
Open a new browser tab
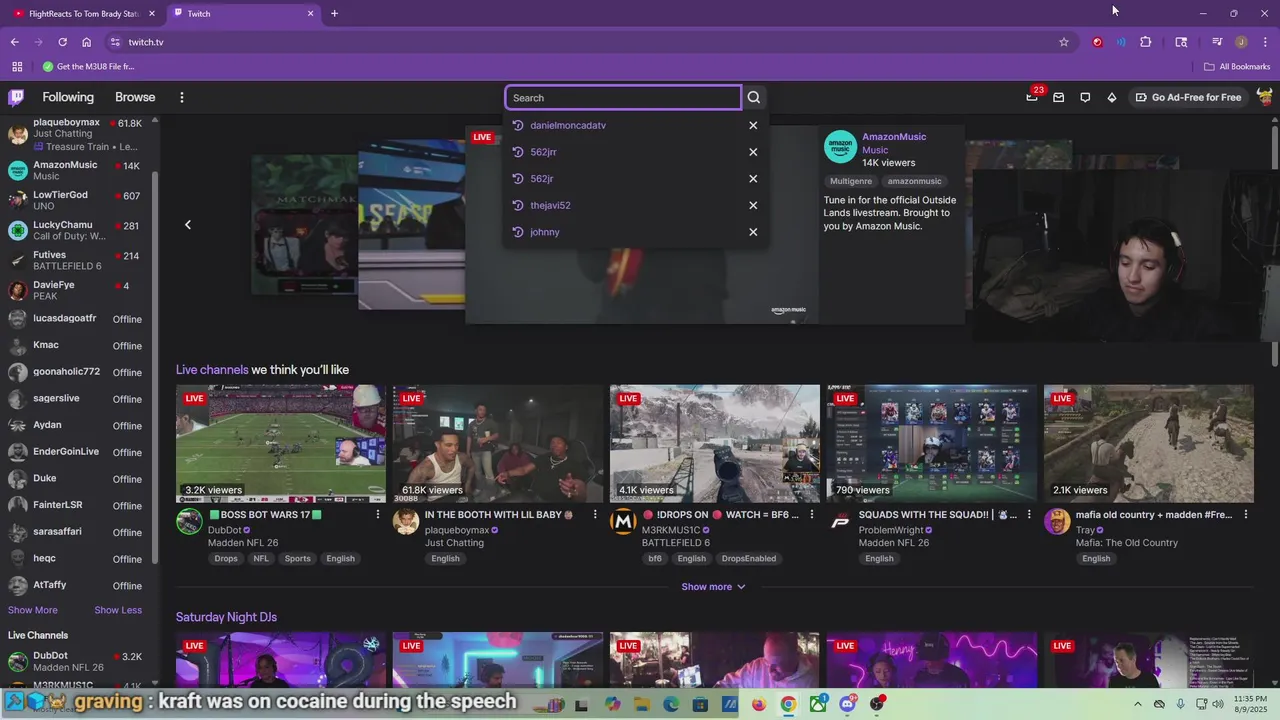(x=334, y=13)
